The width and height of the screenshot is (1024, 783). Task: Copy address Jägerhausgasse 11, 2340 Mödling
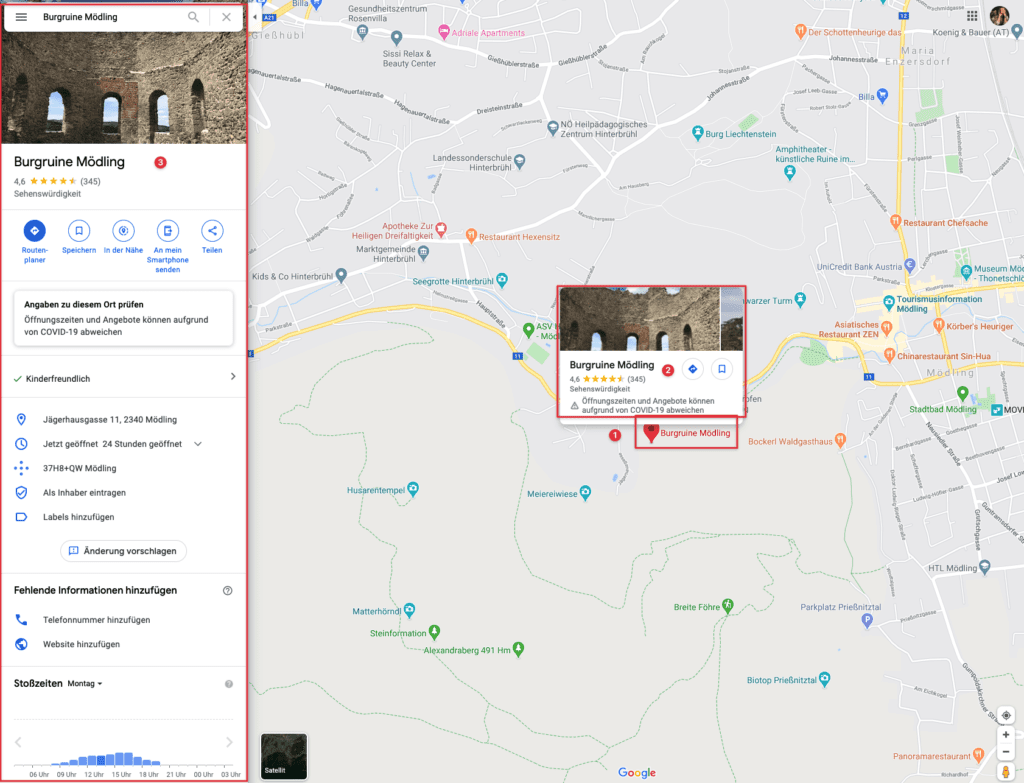110,420
